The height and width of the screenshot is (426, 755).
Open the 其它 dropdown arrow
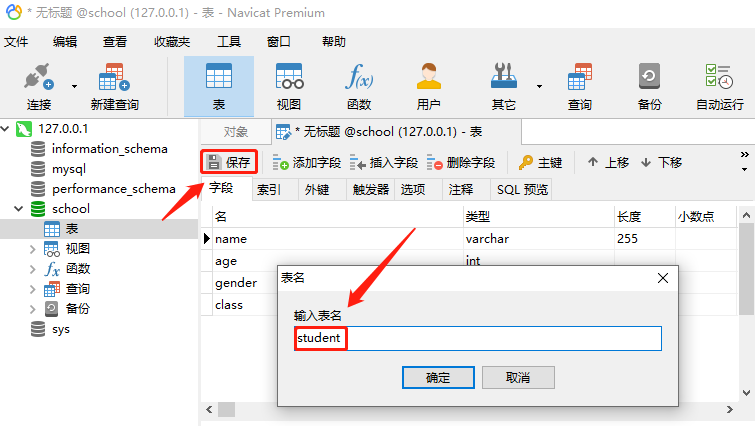(539, 86)
